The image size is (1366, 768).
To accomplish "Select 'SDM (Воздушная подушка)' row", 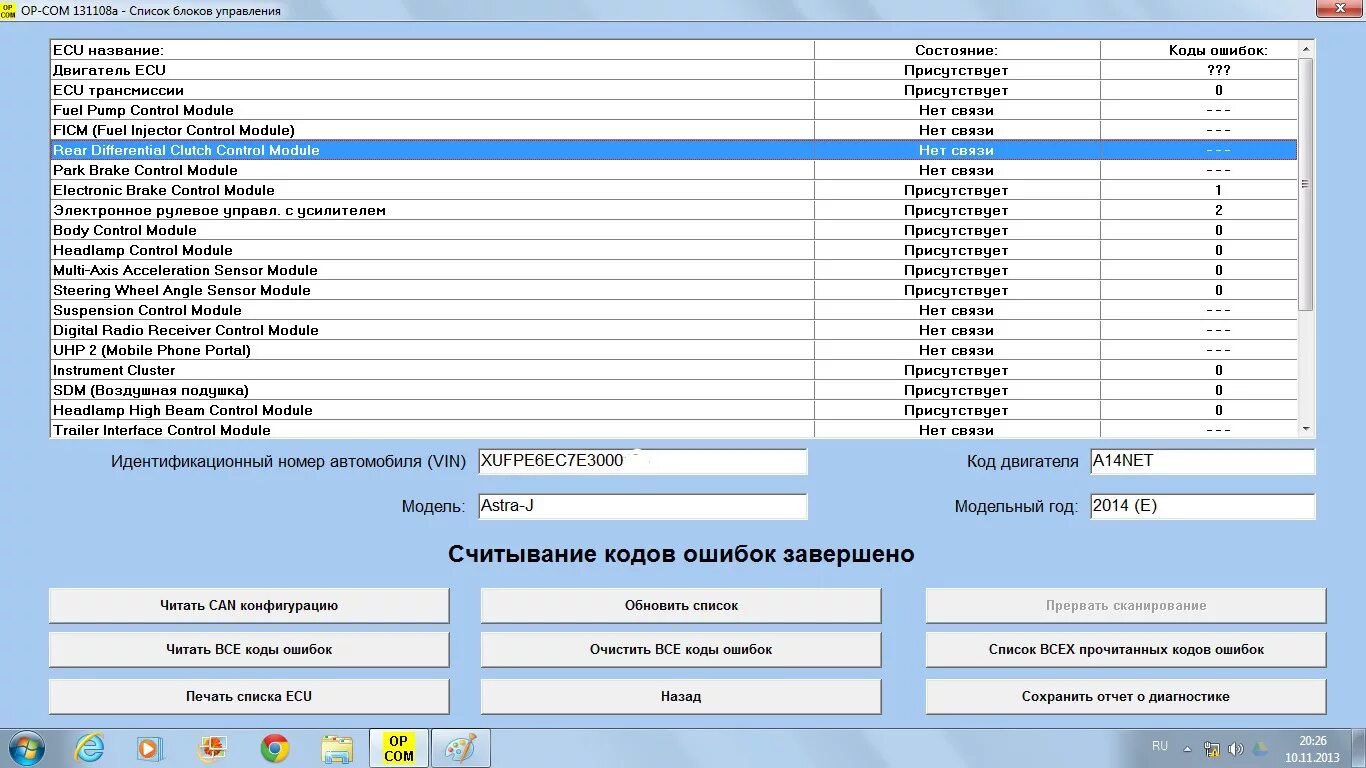I will (x=674, y=390).
